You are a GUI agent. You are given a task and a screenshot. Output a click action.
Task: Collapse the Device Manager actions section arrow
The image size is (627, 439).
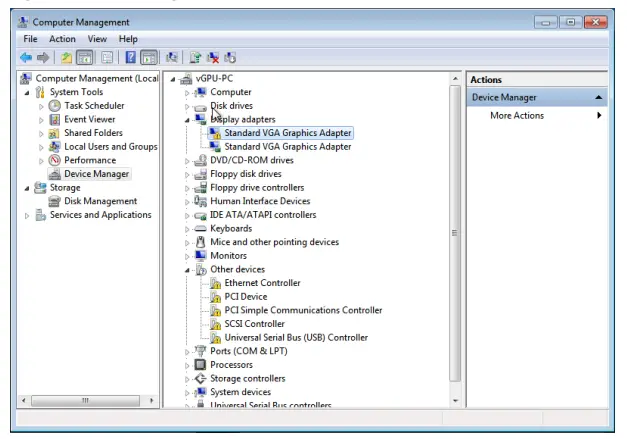599,97
